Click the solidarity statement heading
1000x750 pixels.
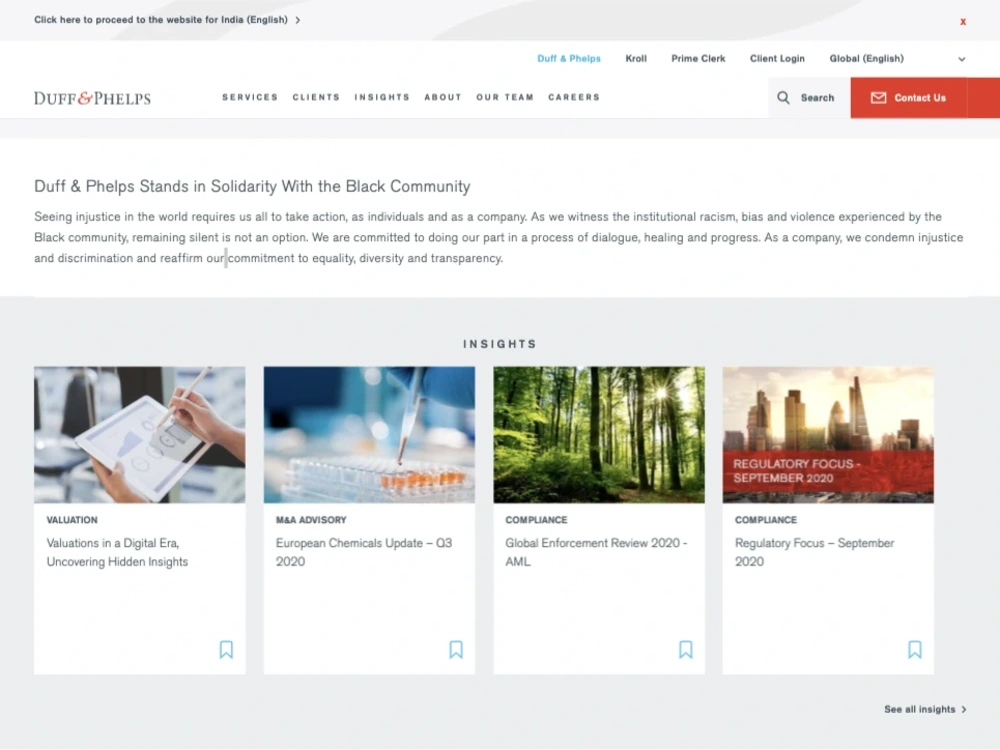coord(252,186)
